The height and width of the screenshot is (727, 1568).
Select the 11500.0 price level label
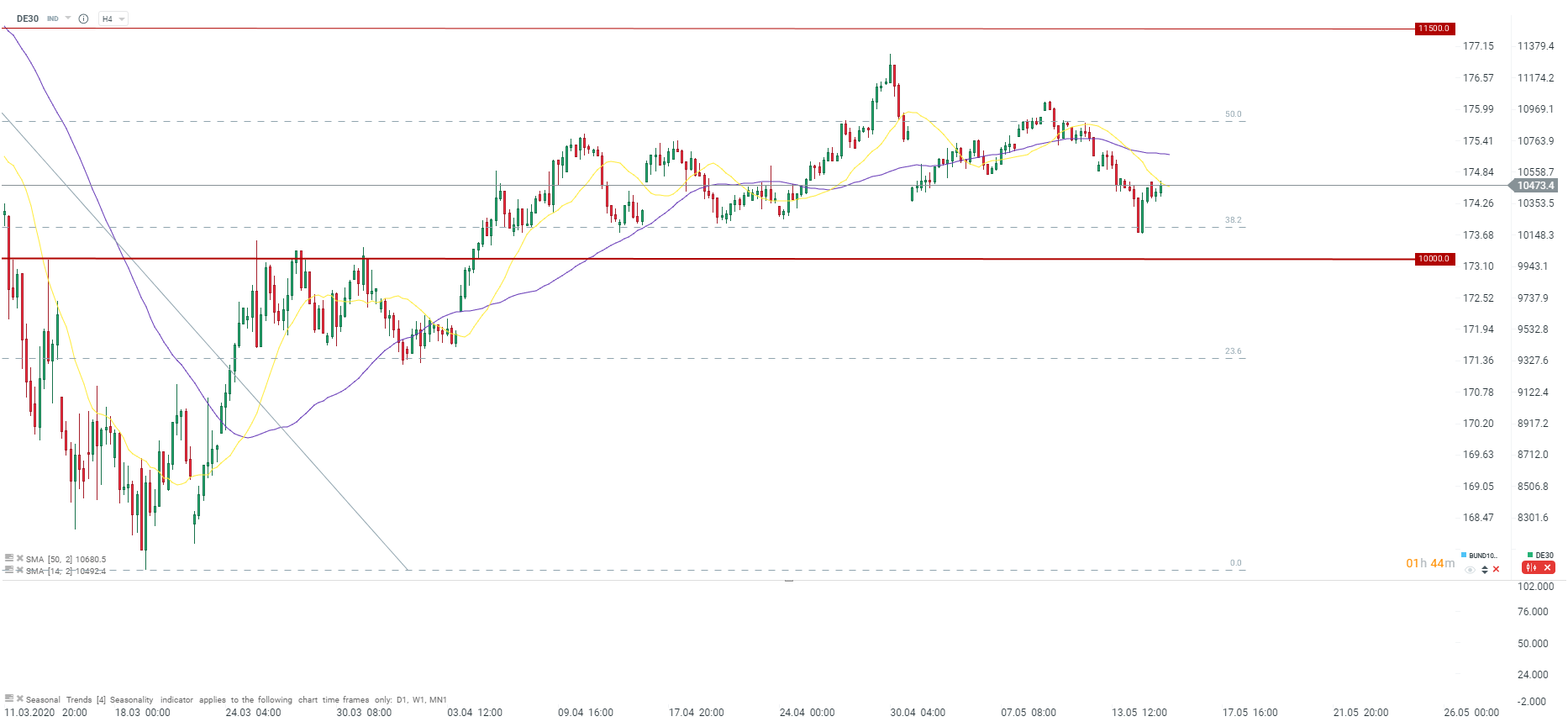click(1434, 29)
